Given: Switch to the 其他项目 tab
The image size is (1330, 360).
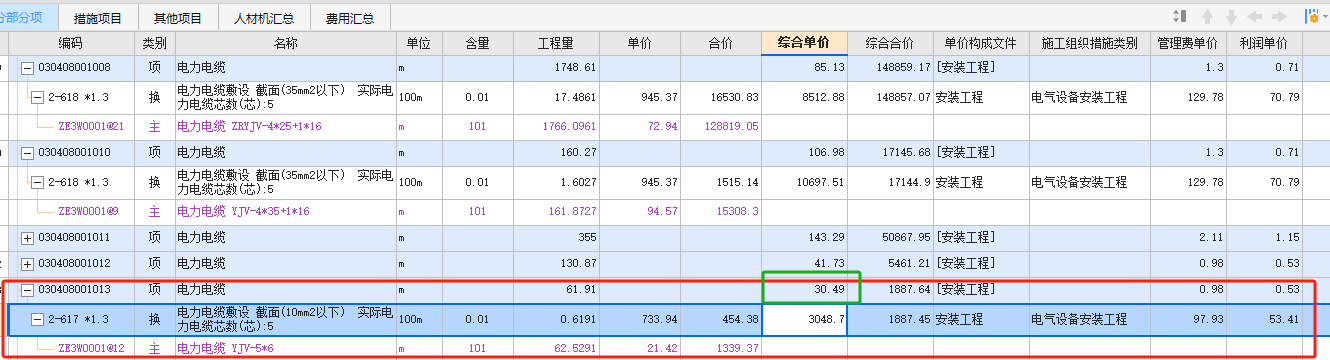Looking at the screenshot, I should [x=178, y=18].
